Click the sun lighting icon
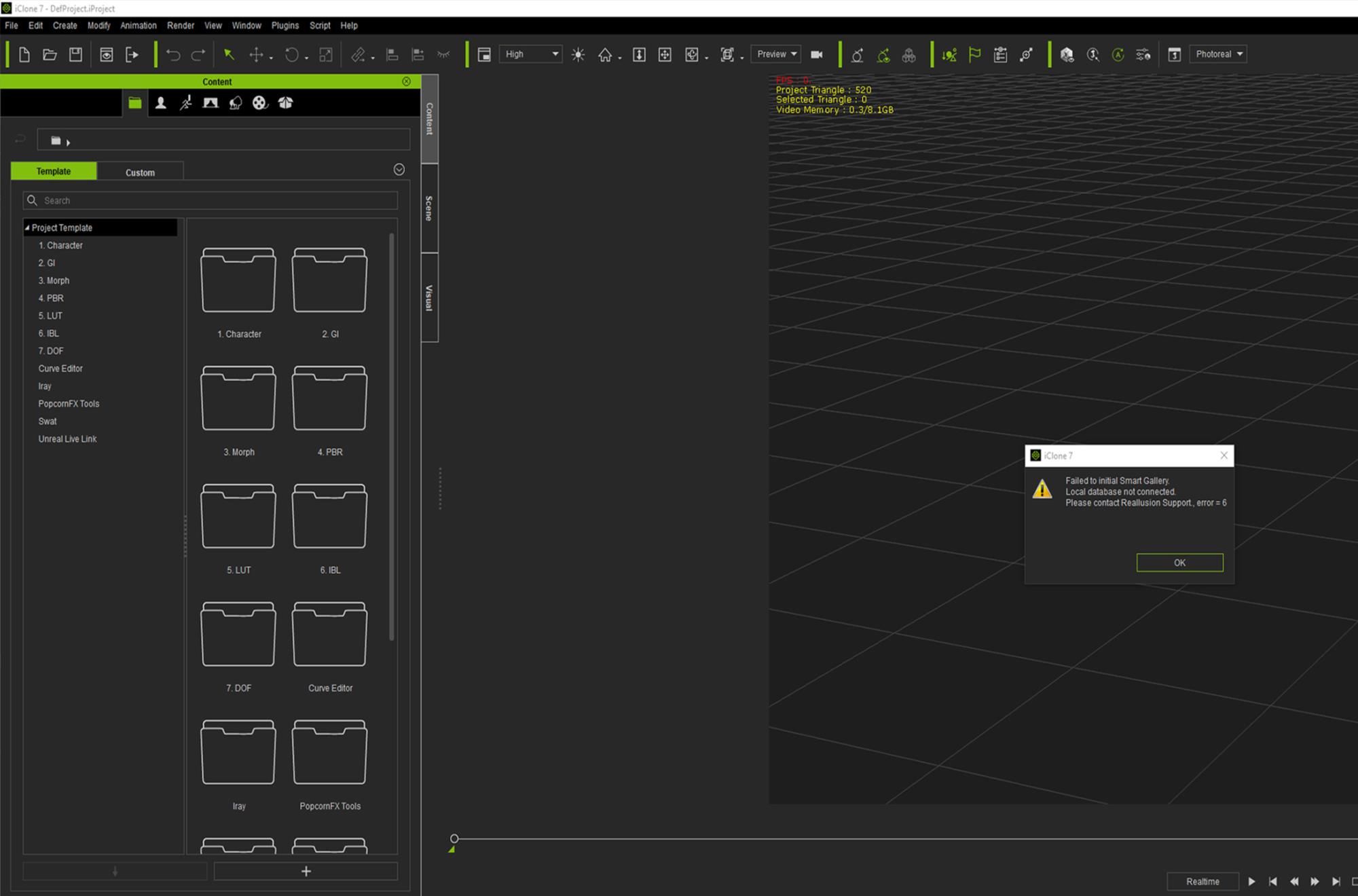 point(578,55)
